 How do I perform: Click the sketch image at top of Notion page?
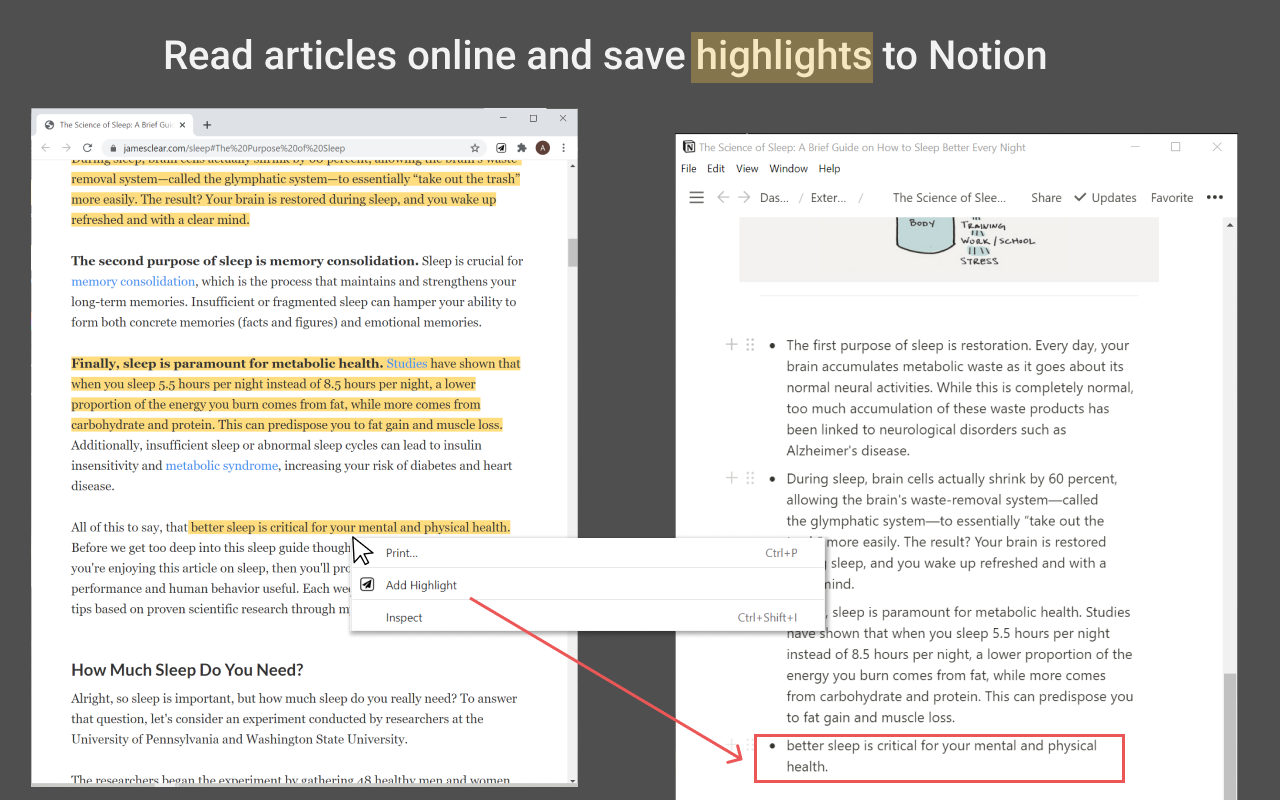[x=949, y=250]
